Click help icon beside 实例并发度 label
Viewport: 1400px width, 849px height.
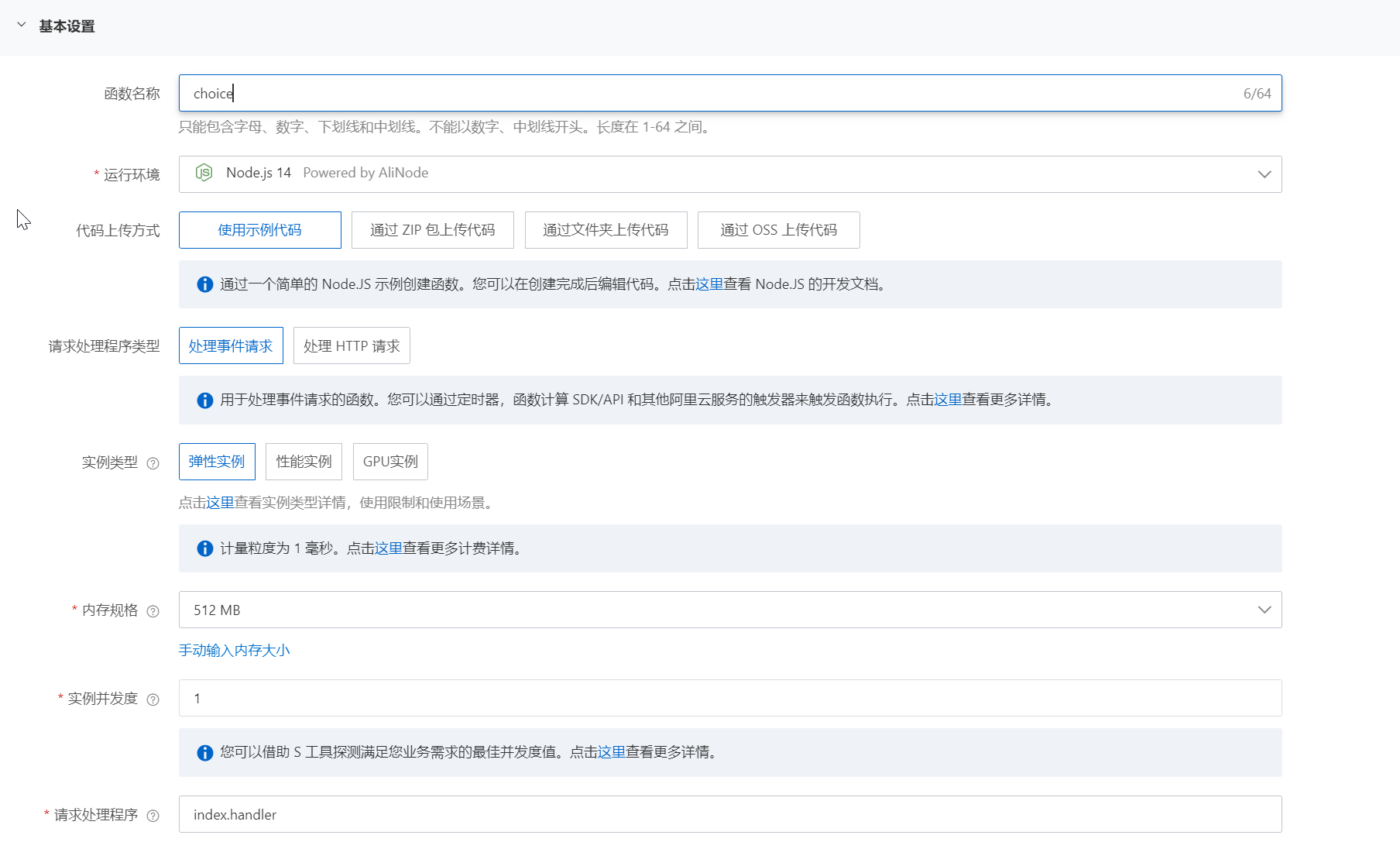pos(153,699)
